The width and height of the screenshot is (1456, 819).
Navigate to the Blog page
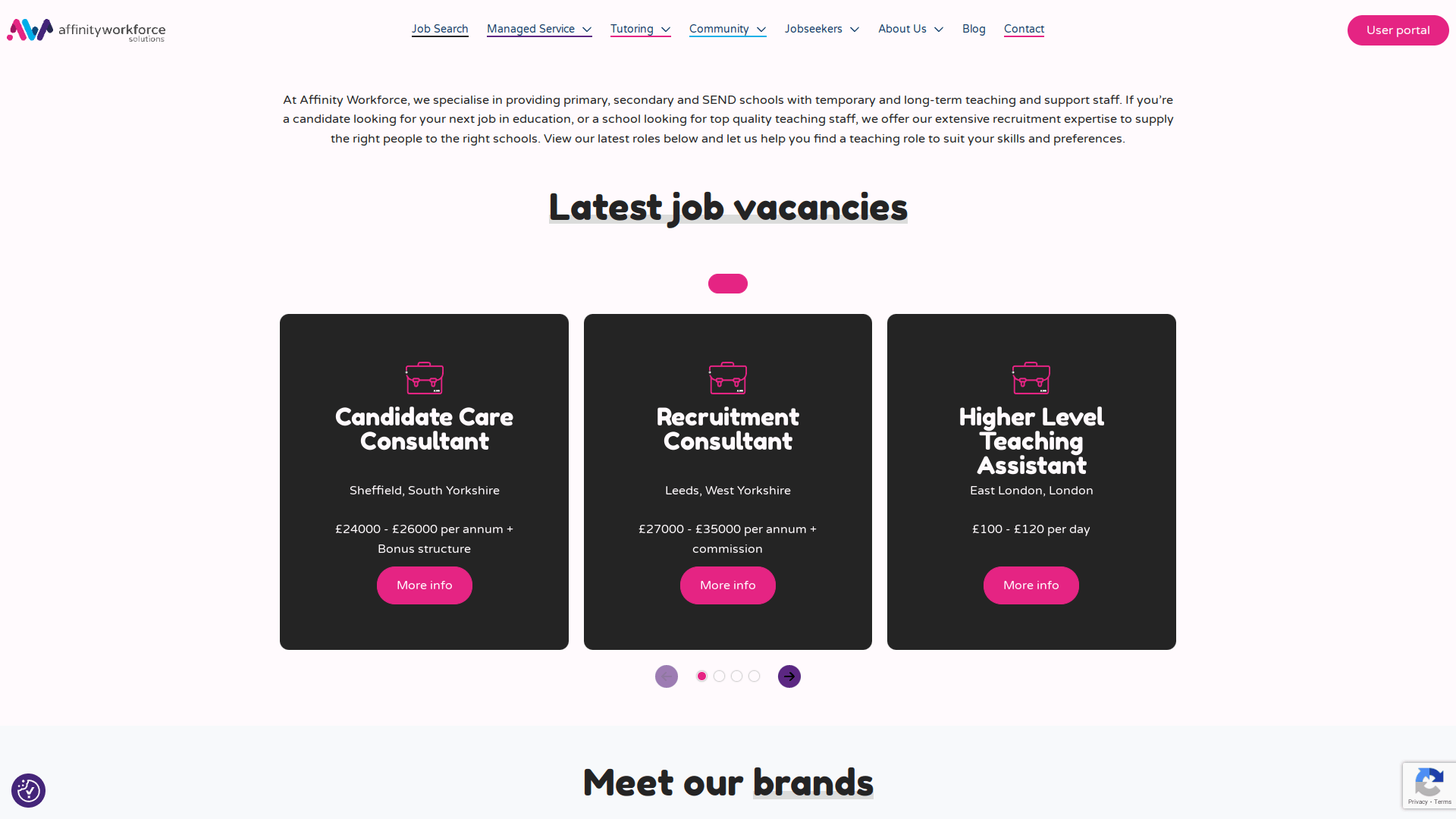coord(974,28)
